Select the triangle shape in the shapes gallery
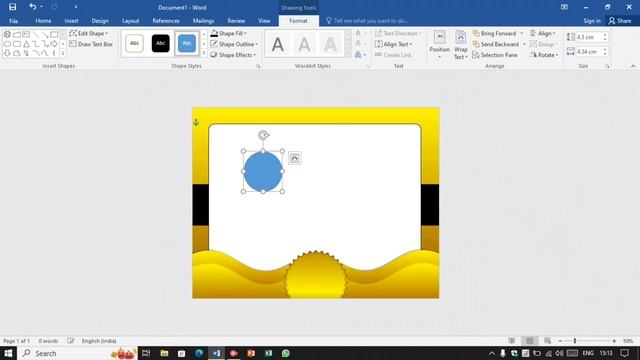 (27, 44)
